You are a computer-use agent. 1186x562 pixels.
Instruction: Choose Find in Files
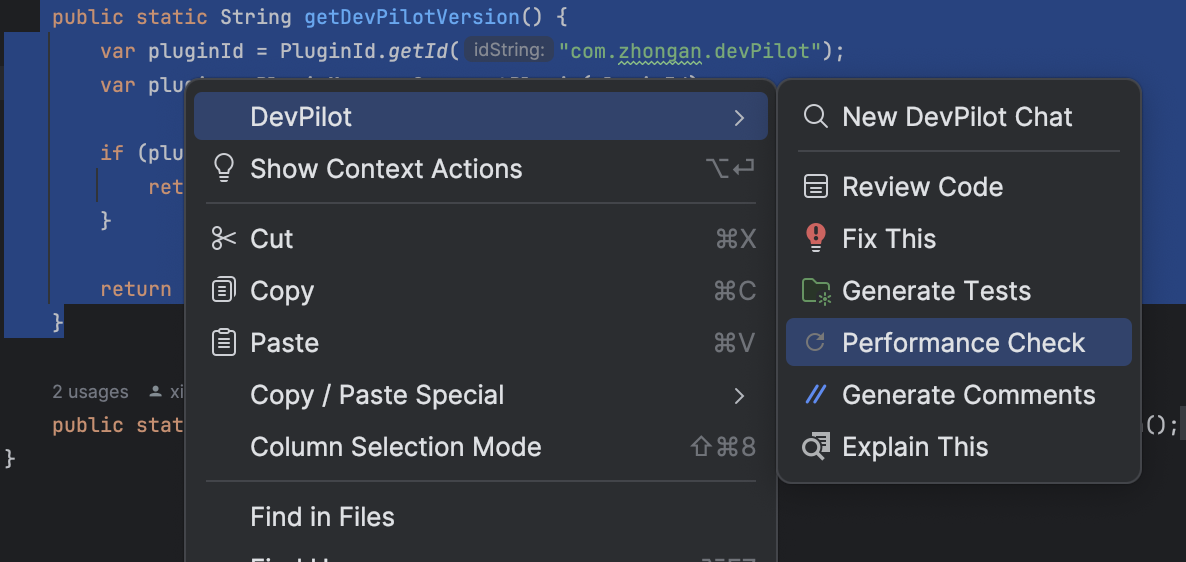point(481,517)
